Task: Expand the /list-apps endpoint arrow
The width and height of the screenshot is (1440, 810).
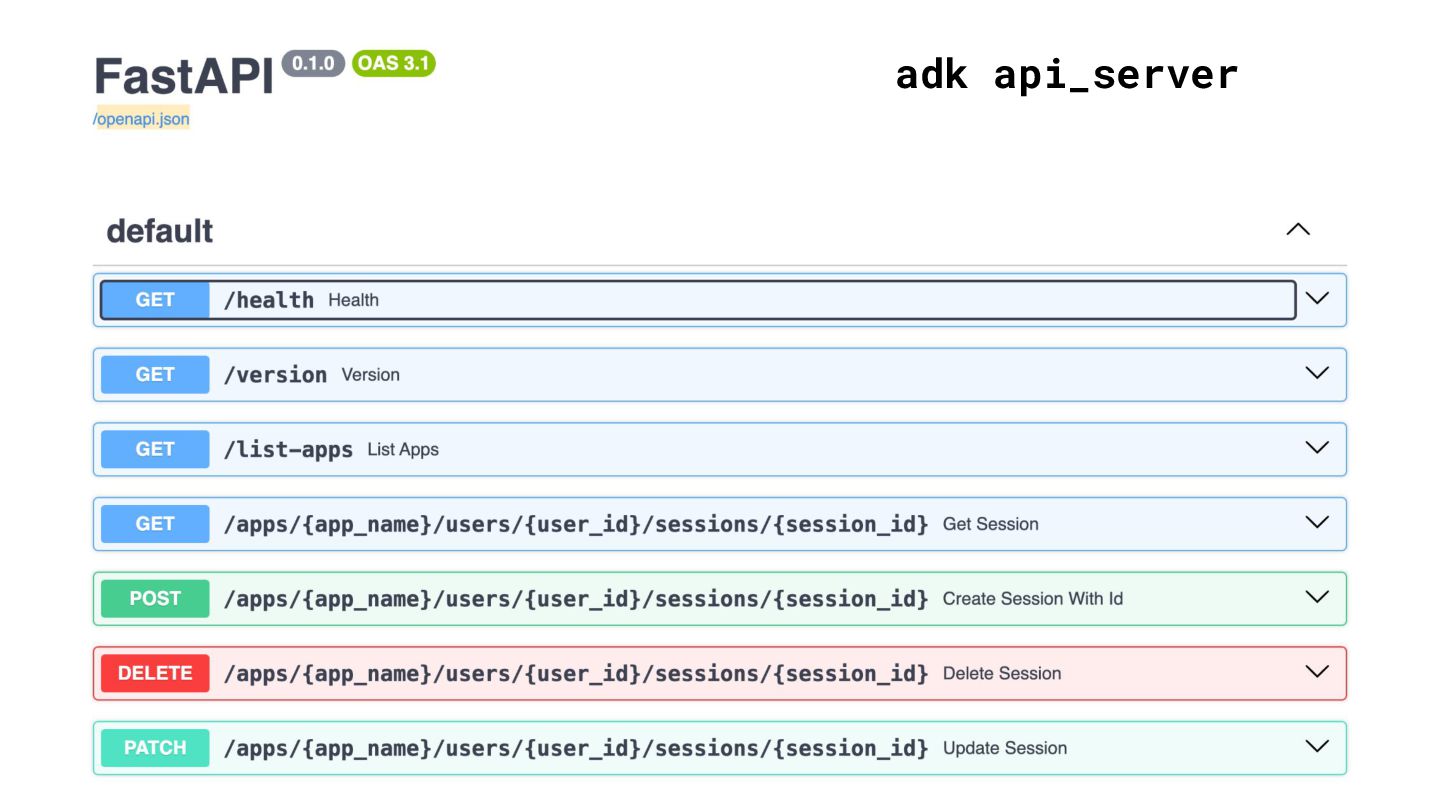Action: (x=1317, y=448)
